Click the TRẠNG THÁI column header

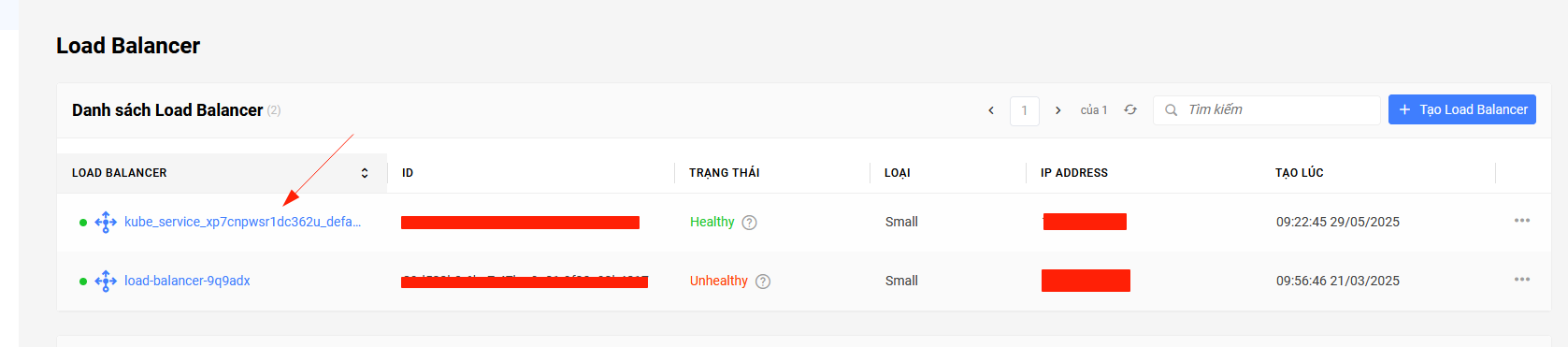coord(725,173)
